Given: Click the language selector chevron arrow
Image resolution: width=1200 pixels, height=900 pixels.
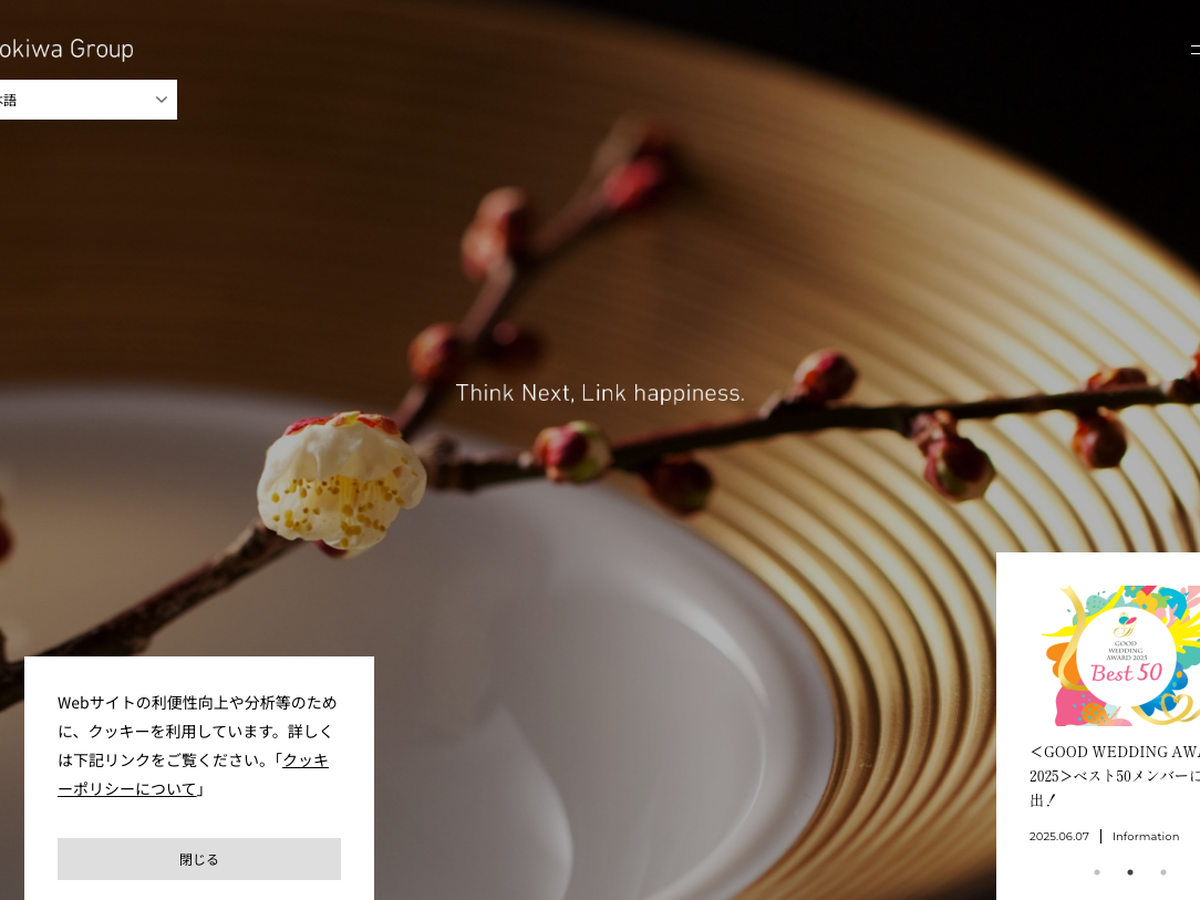Looking at the screenshot, I should pyautogui.click(x=161, y=100).
